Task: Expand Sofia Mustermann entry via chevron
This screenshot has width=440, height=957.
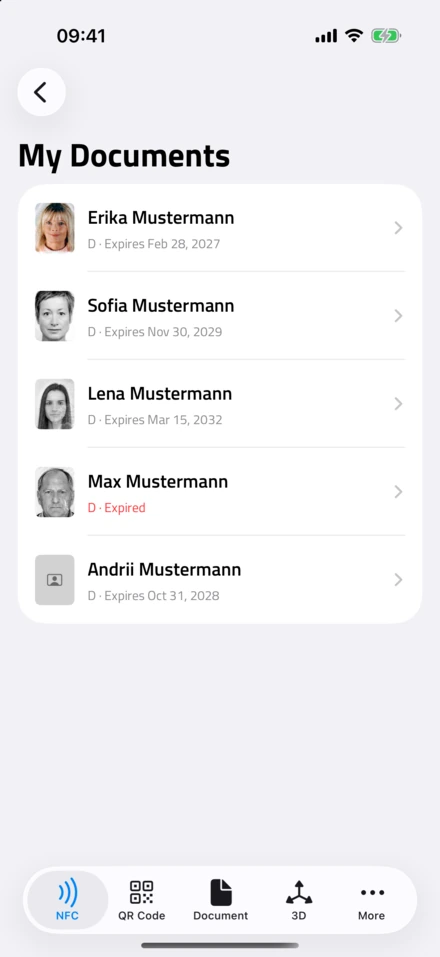Action: point(398,316)
